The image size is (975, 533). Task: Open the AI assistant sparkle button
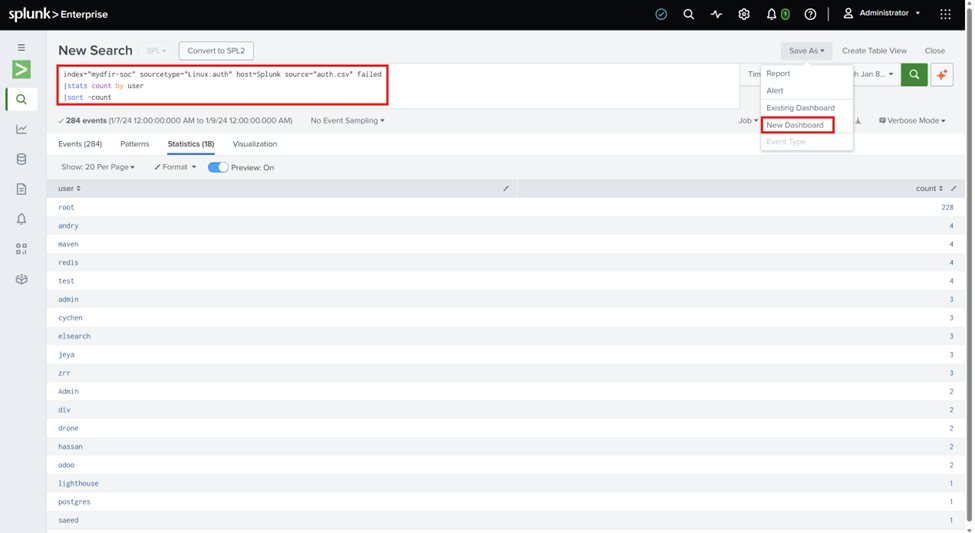[x=942, y=75]
